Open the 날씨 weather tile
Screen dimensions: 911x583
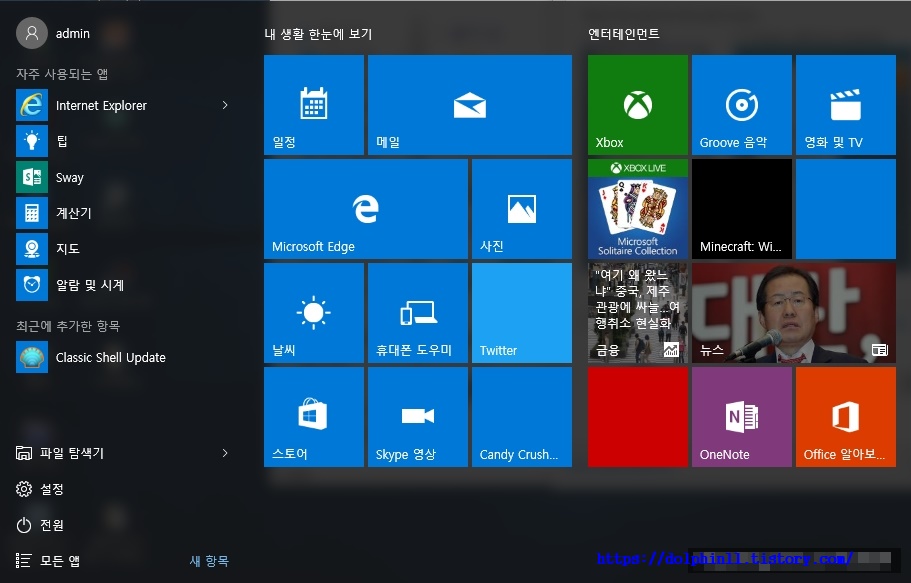pyautogui.click(x=314, y=313)
